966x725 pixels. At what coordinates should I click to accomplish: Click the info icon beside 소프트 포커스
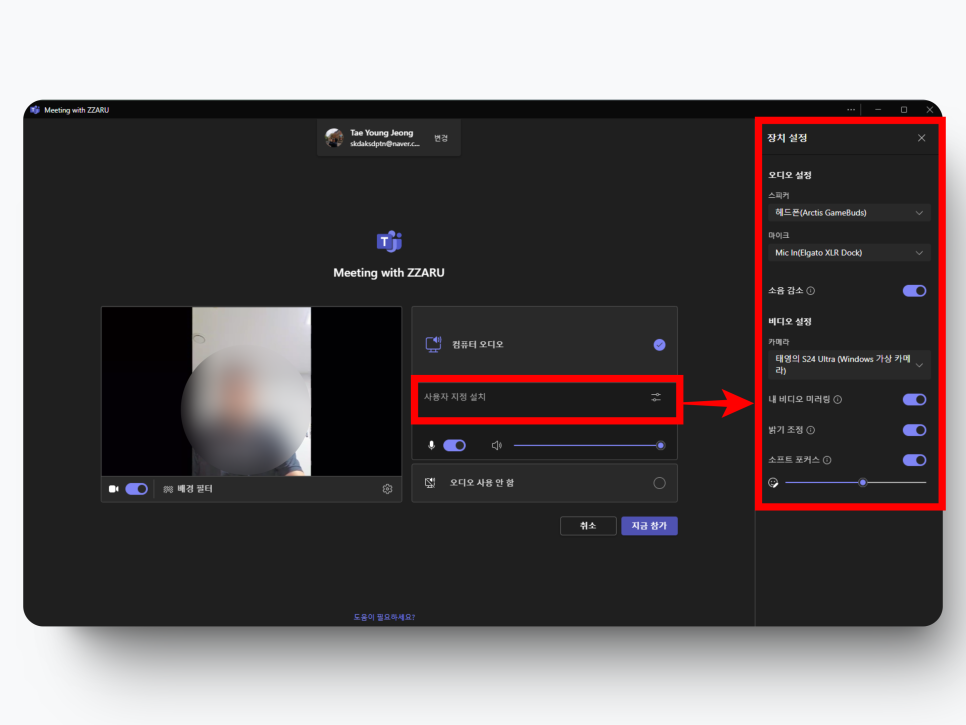coord(827,460)
